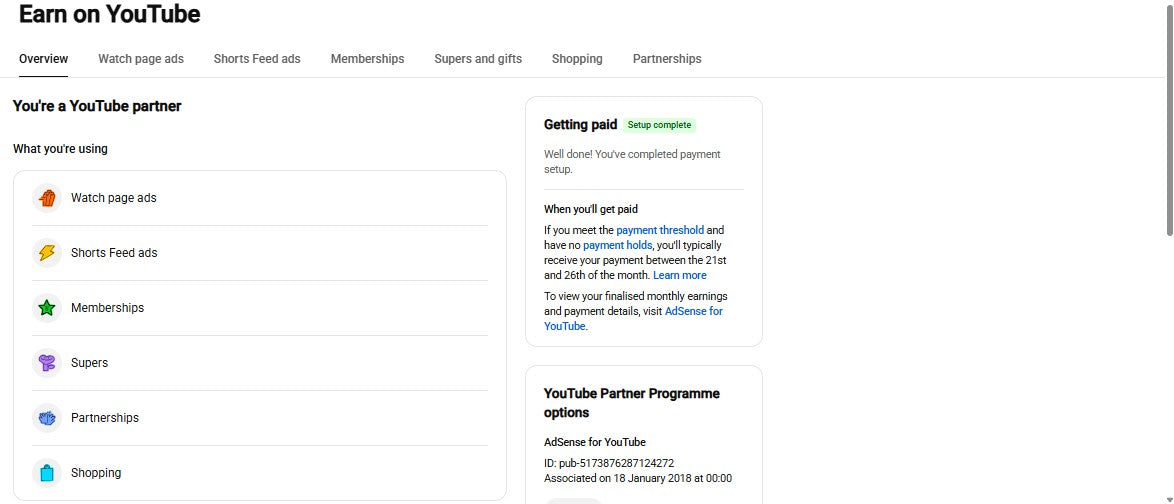The height and width of the screenshot is (504, 1174).
Task: Click the 'When you'll get paid' subheading
Action: pos(591,210)
